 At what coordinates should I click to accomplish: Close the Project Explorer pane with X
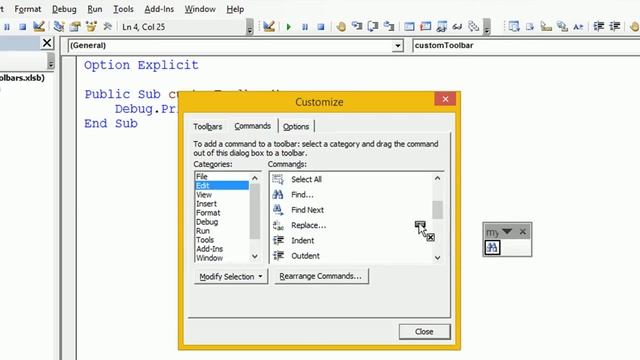47,42
